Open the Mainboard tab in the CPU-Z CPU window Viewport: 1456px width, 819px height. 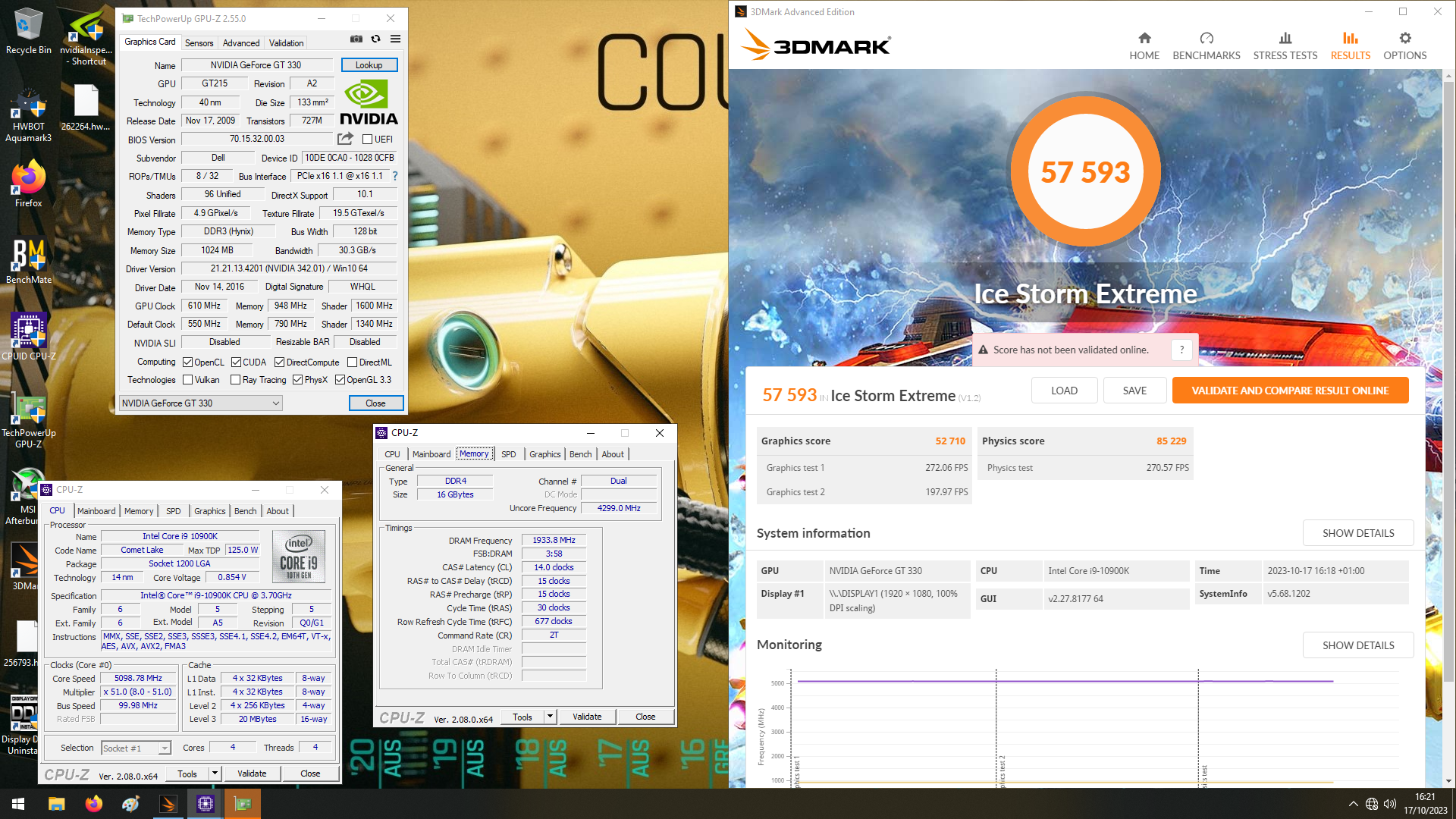tap(96, 511)
